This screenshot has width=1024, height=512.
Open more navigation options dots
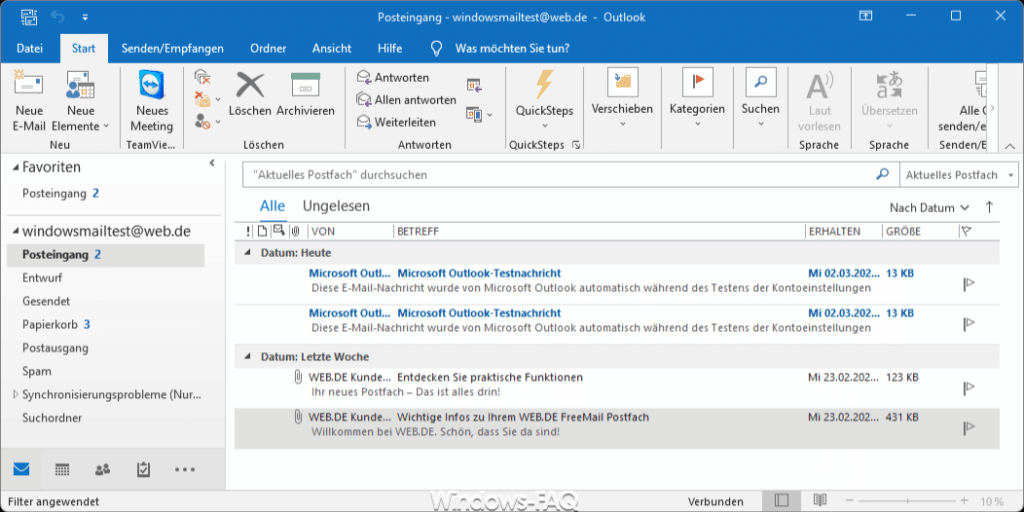pyautogui.click(x=185, y=469)
